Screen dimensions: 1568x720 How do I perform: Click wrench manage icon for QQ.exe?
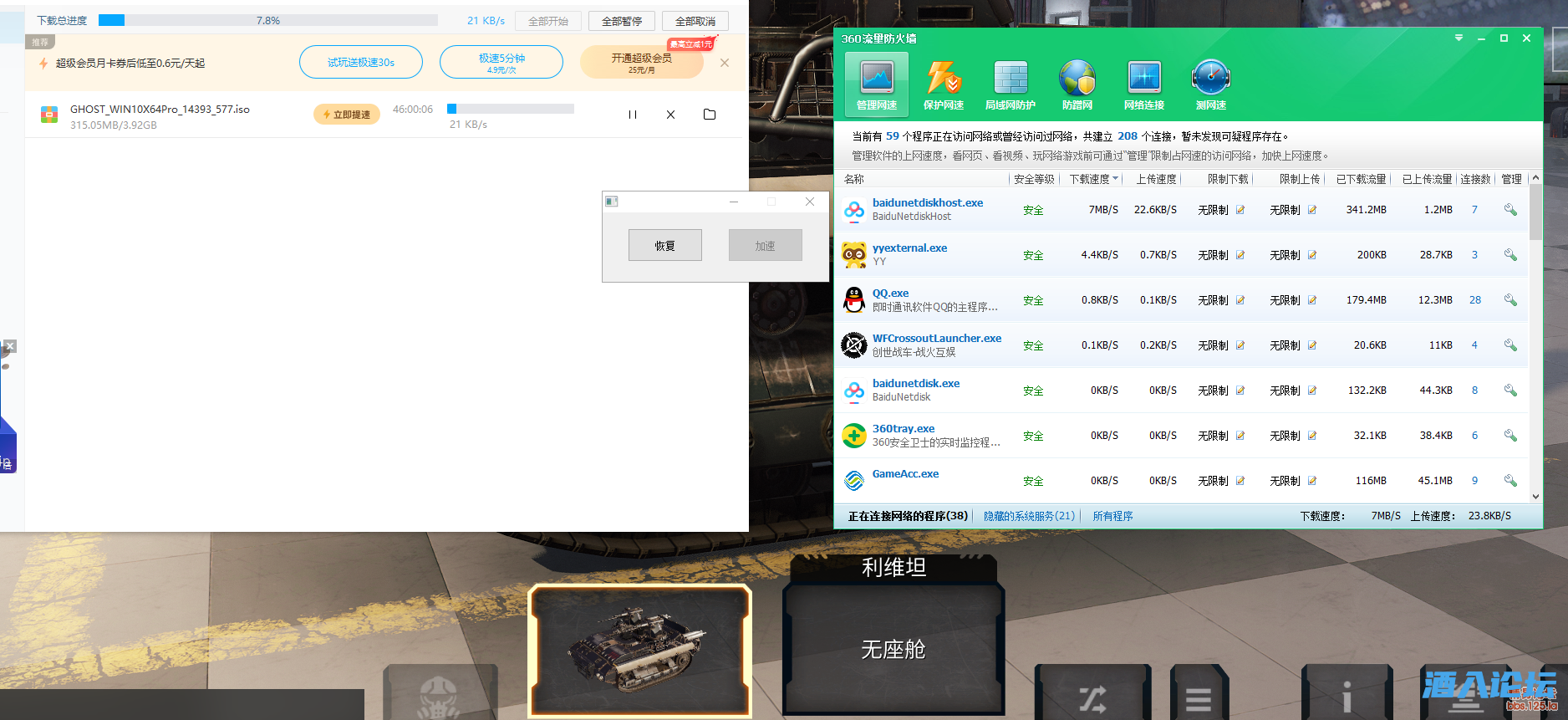pos(1510,300)
